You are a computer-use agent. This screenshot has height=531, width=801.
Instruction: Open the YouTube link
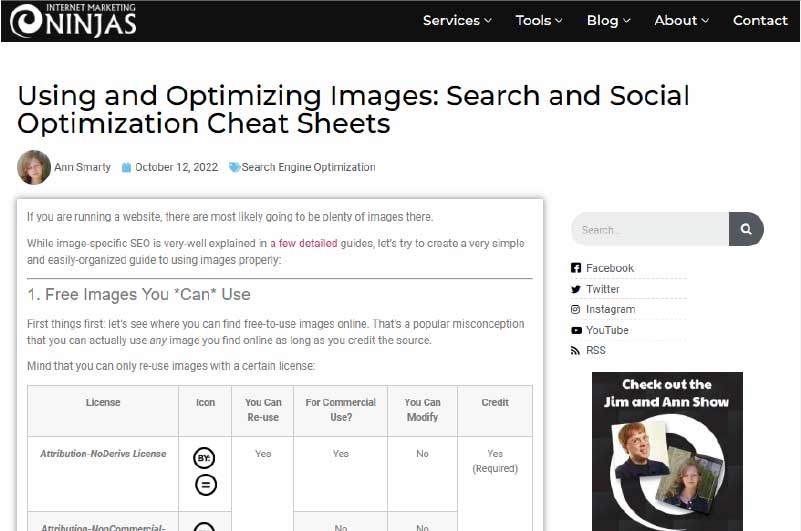[607, 330]
